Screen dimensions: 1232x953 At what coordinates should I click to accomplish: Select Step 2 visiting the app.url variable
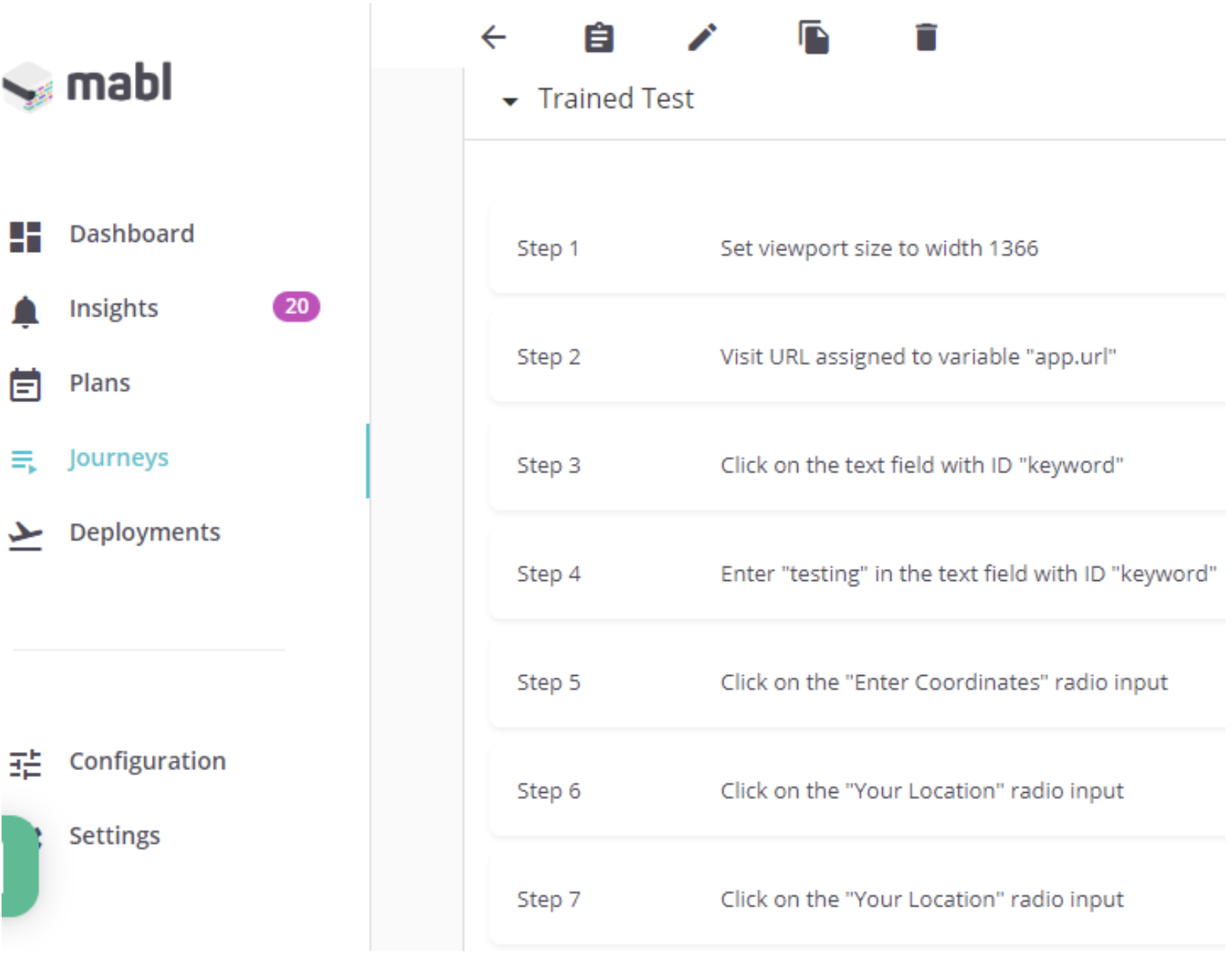pos(855,357)
